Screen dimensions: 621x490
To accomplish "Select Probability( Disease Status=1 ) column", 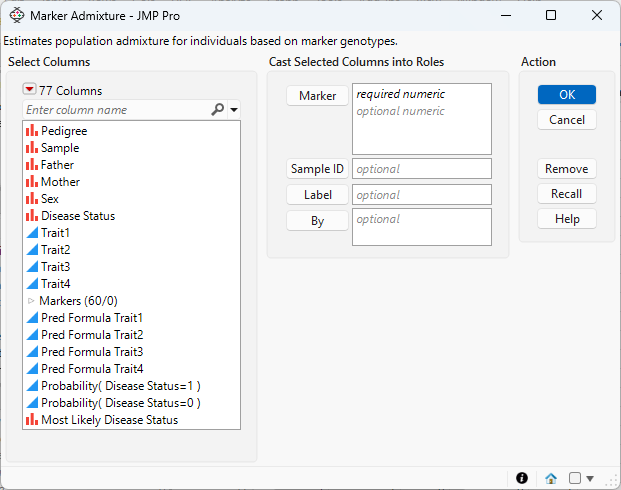I will (120, 386).
